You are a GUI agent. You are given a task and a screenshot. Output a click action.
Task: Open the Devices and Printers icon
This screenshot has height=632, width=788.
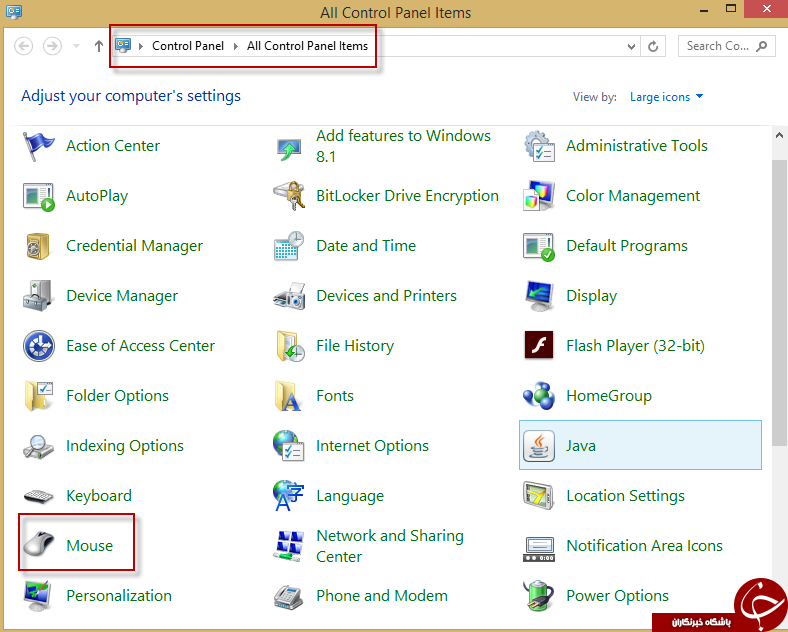(x=288, y=296)
